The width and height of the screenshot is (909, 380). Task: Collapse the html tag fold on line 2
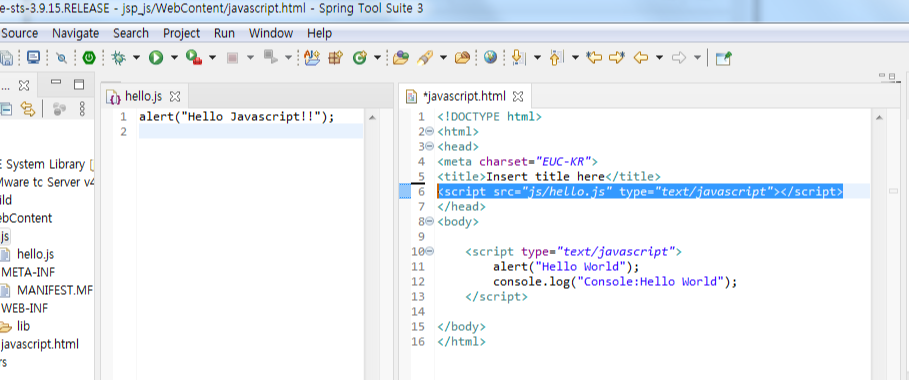tap(430, 131)
